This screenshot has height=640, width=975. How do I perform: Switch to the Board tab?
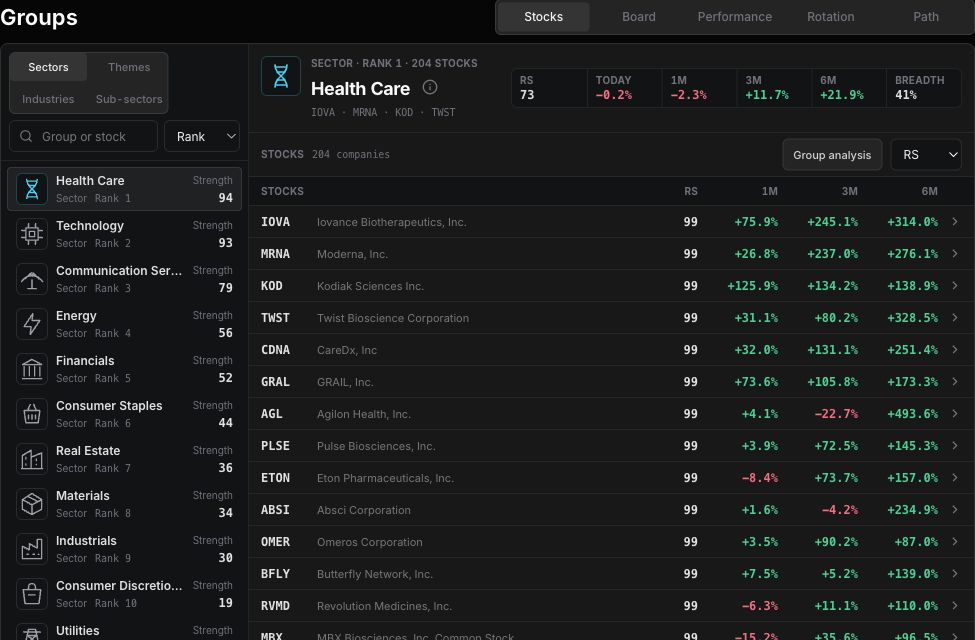tap(639, 17)
